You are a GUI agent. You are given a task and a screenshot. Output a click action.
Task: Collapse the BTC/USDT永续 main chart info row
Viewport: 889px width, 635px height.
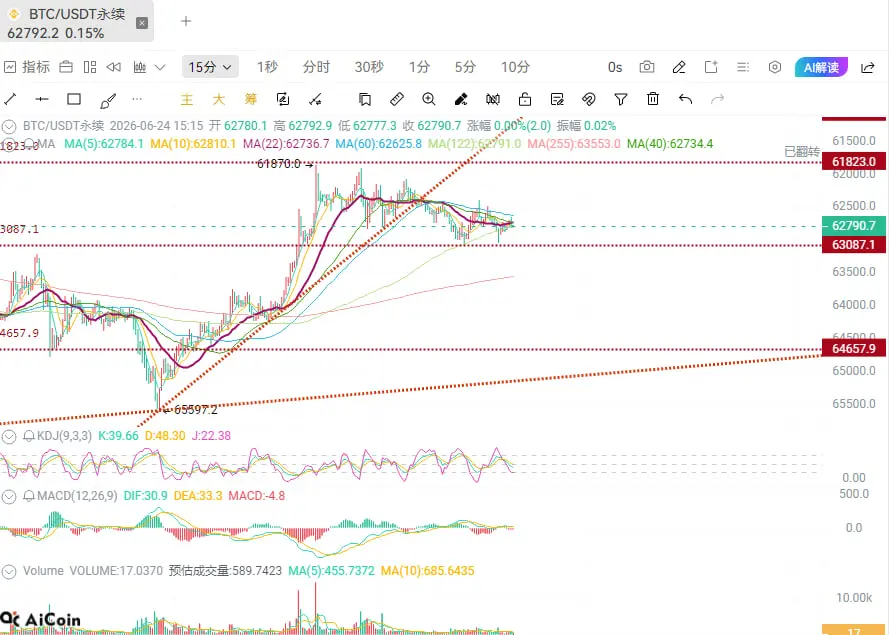[9, 126]
